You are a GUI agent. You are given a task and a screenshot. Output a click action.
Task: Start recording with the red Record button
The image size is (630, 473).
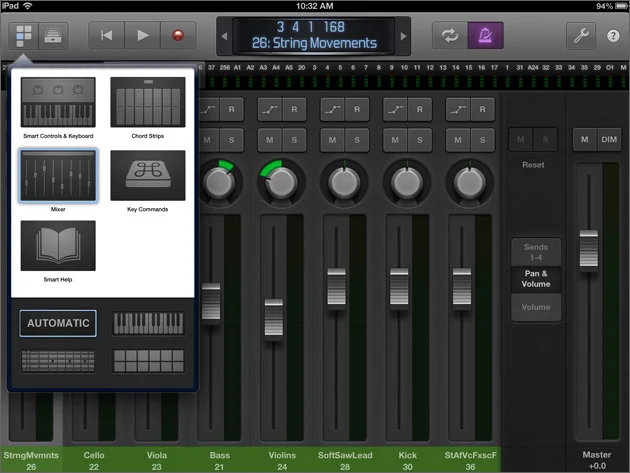178,36
